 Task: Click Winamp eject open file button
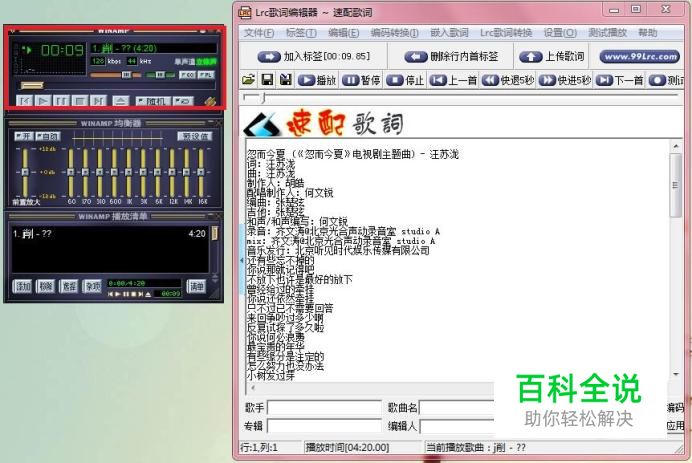(x=120, y=101)
